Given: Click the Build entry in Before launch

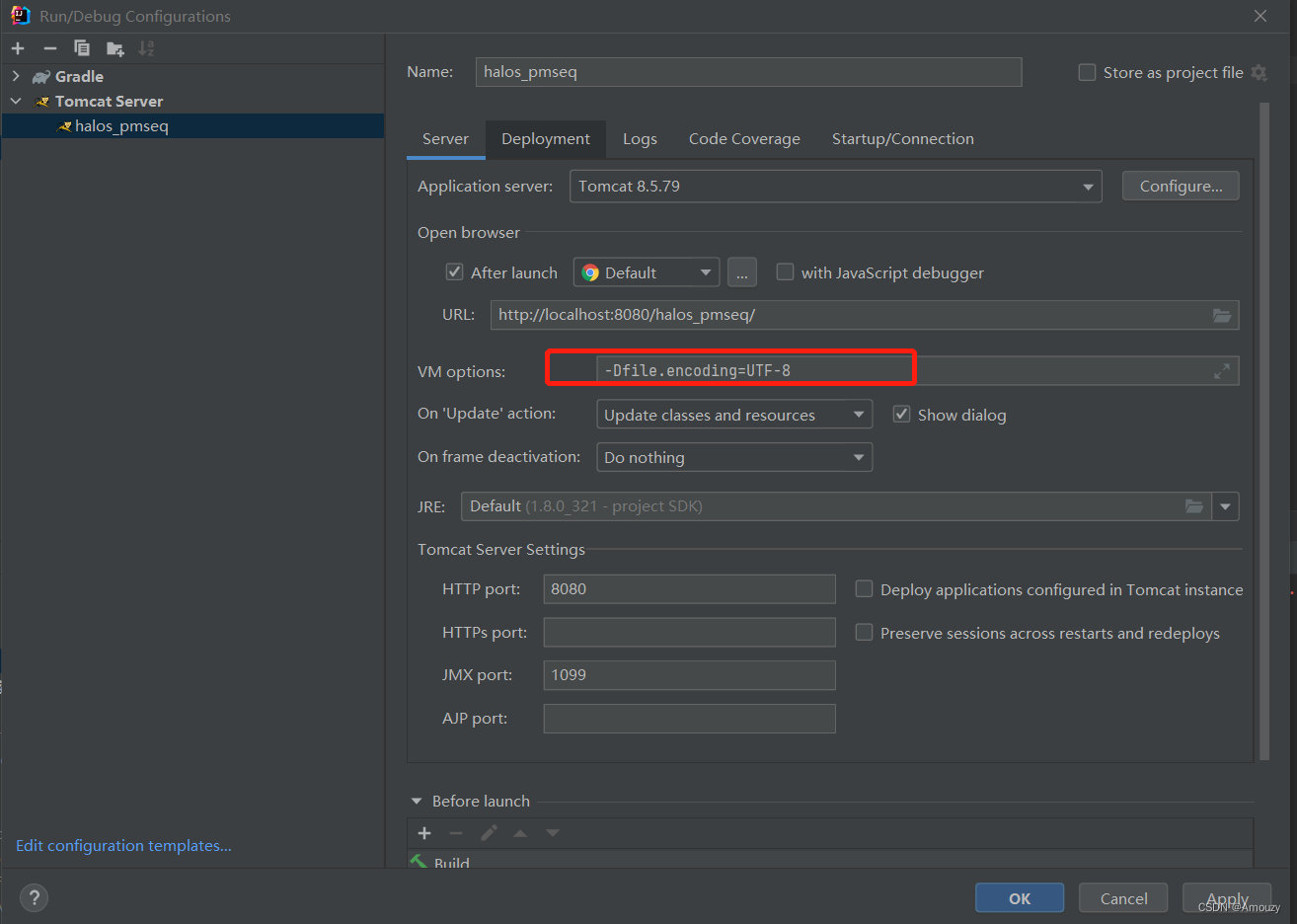Looking at the screenshot, I should click(830, 861).
